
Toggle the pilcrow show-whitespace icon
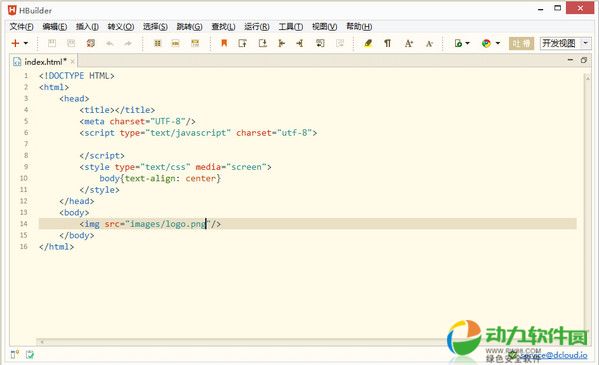pyautogui.click(x=387, y=43)
